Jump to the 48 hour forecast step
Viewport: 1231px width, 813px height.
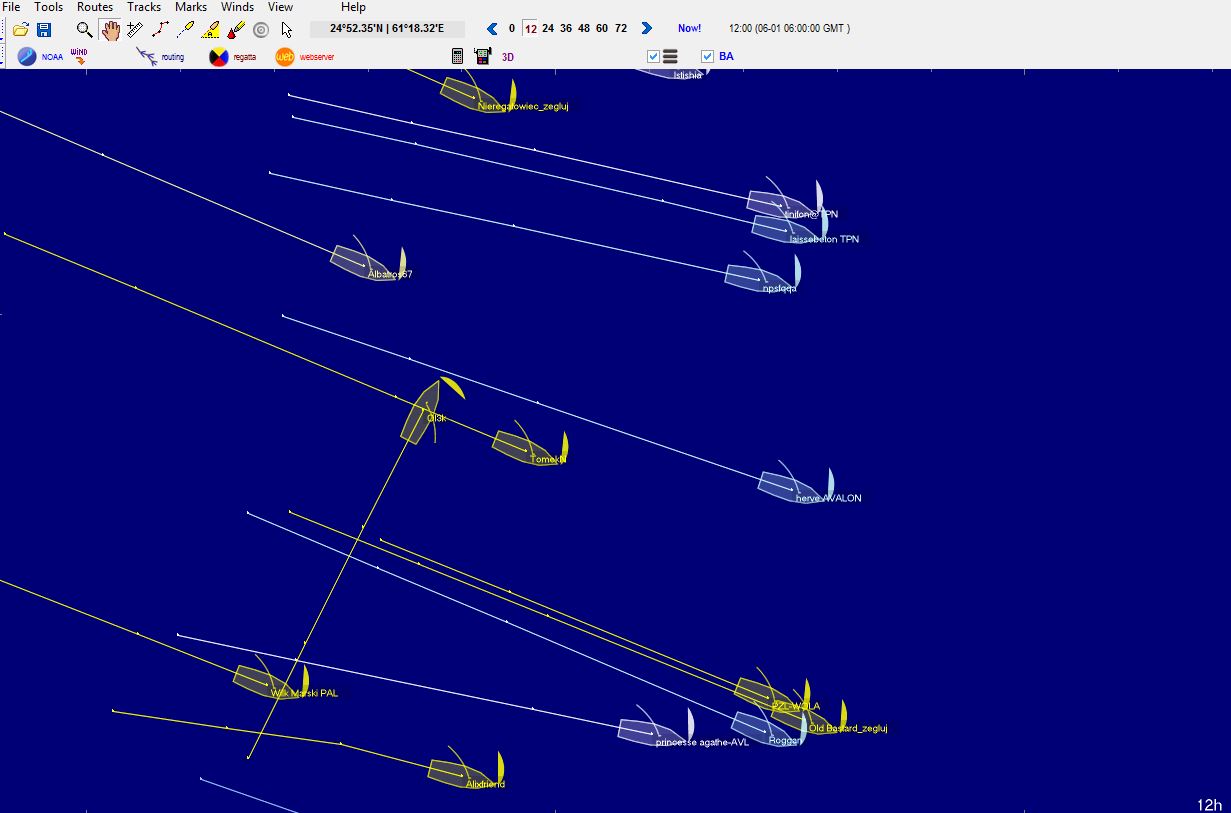pyautogui.click(x=584, y=29)
